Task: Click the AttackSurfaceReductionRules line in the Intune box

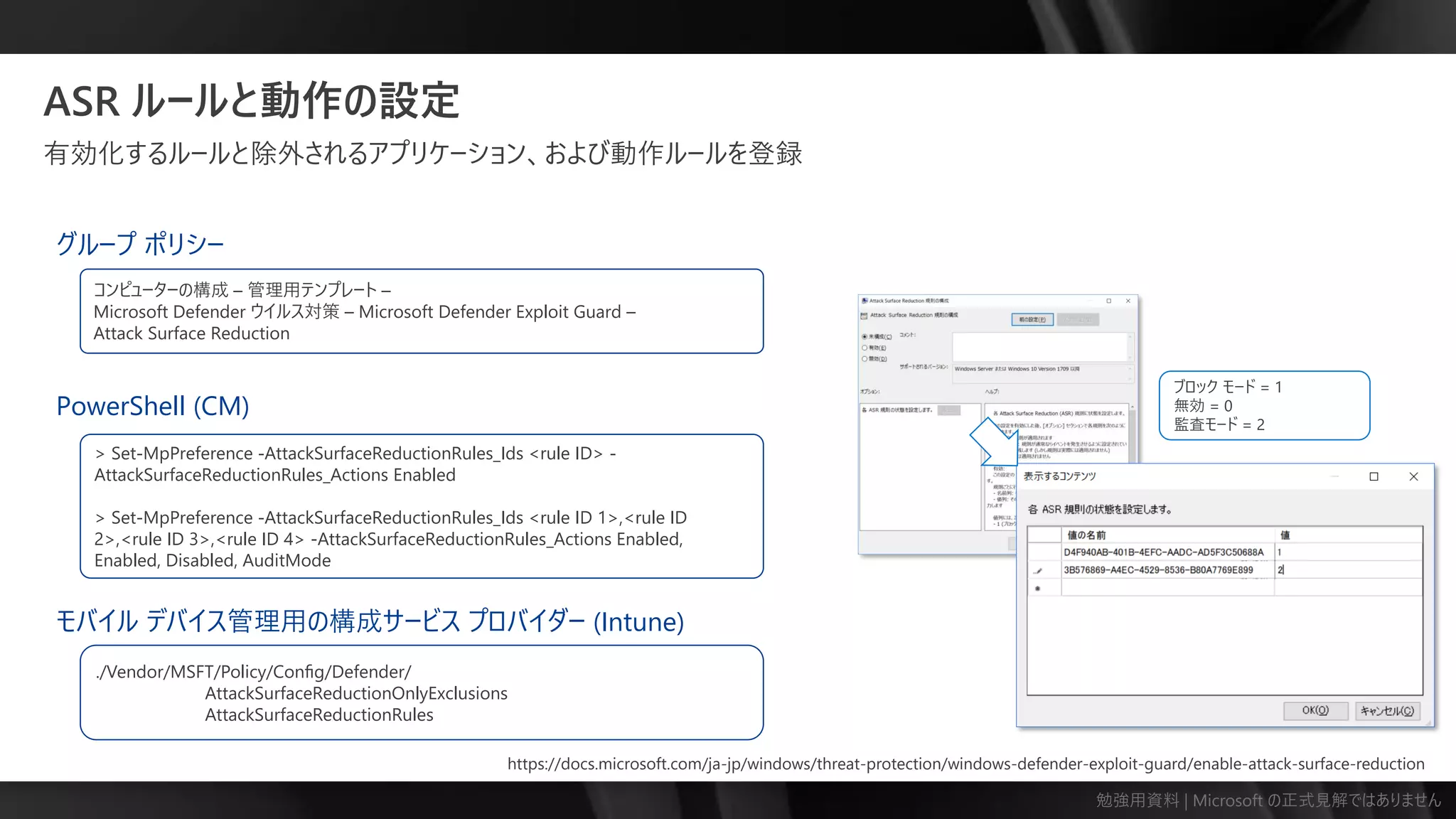Action: pos(319,714)
